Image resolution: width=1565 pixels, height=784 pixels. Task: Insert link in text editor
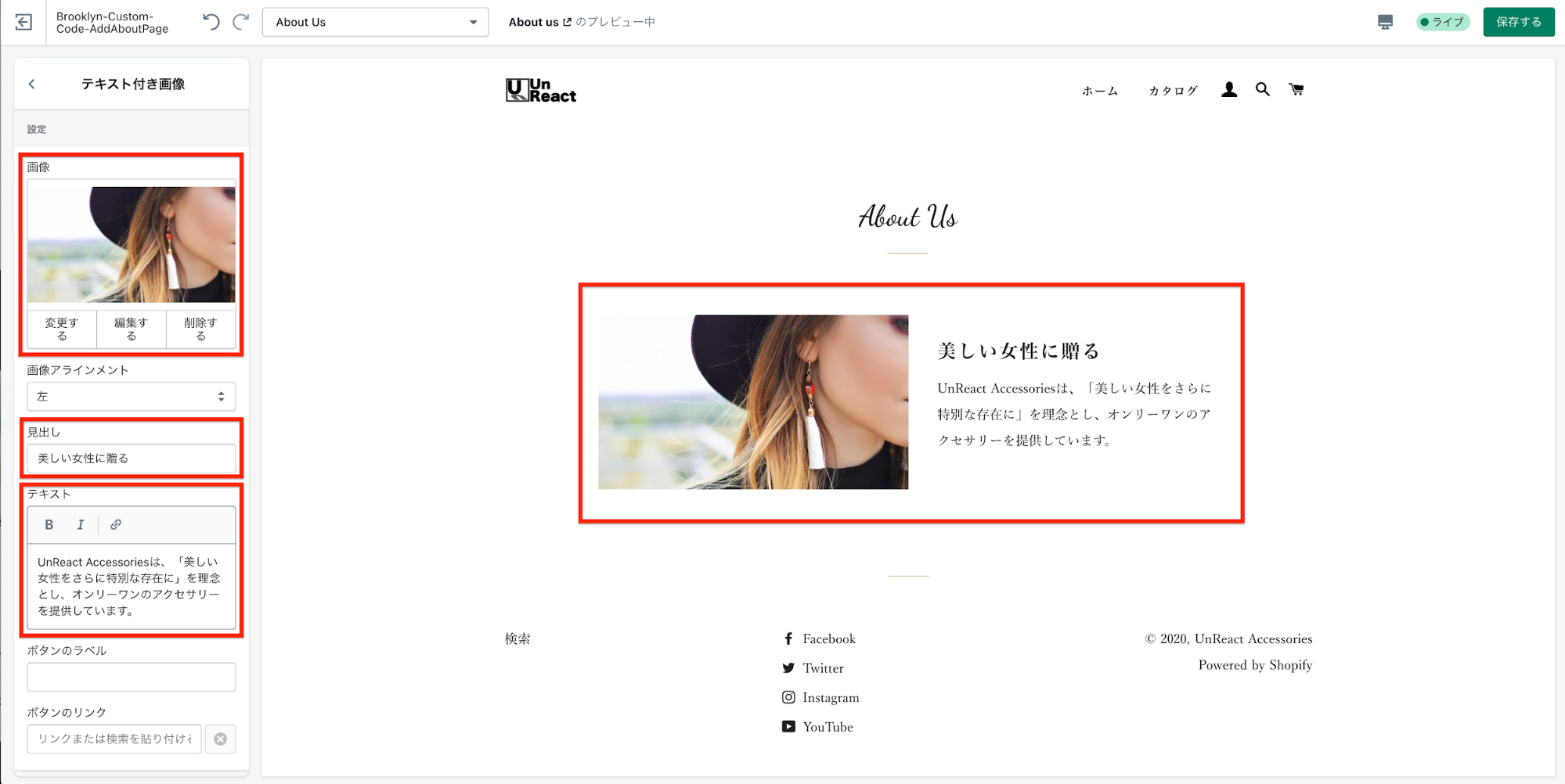click(x=116, y=525)
